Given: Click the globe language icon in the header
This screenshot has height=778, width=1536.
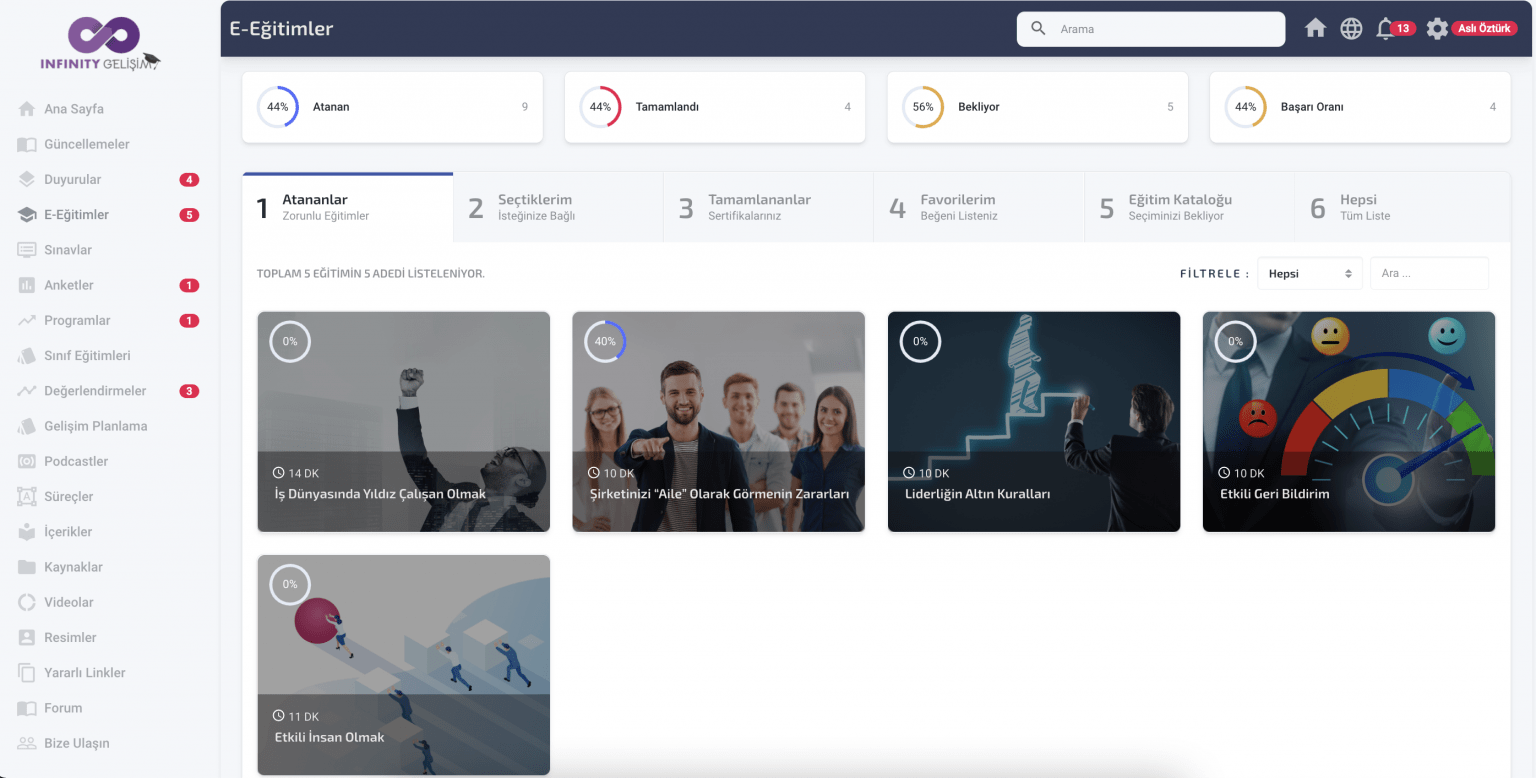Looking at the screenshot, I should coord(1351,28).
